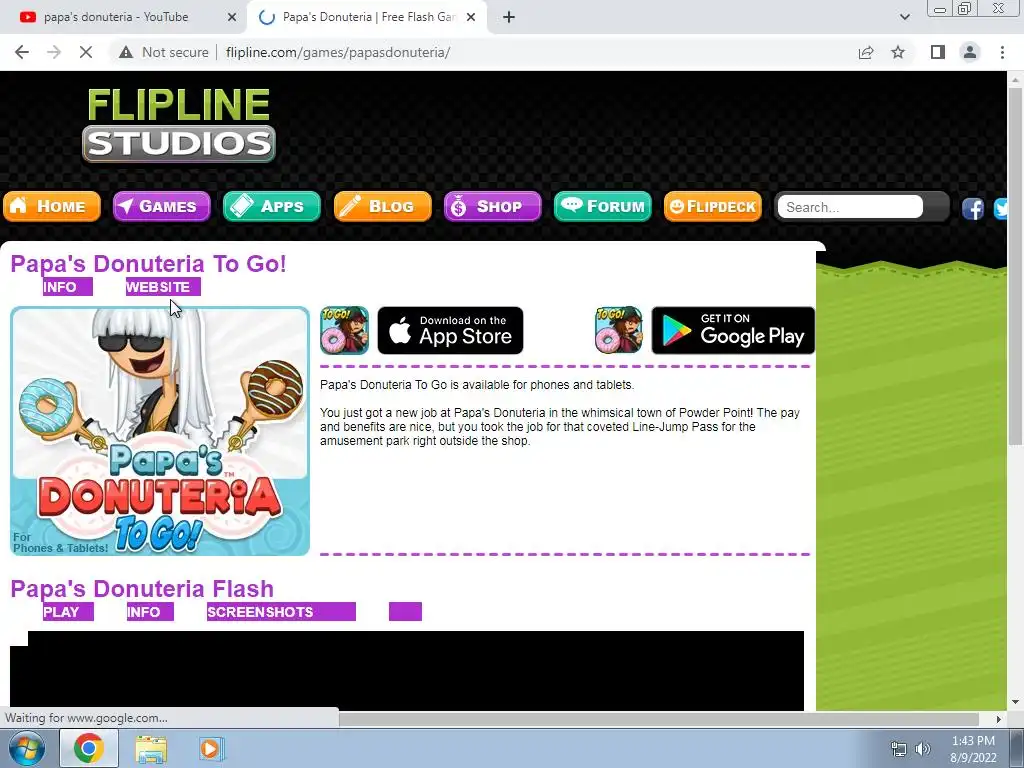
Task: Open the Flash SCREENSHOTS tab
Action: tap(281, 612)
